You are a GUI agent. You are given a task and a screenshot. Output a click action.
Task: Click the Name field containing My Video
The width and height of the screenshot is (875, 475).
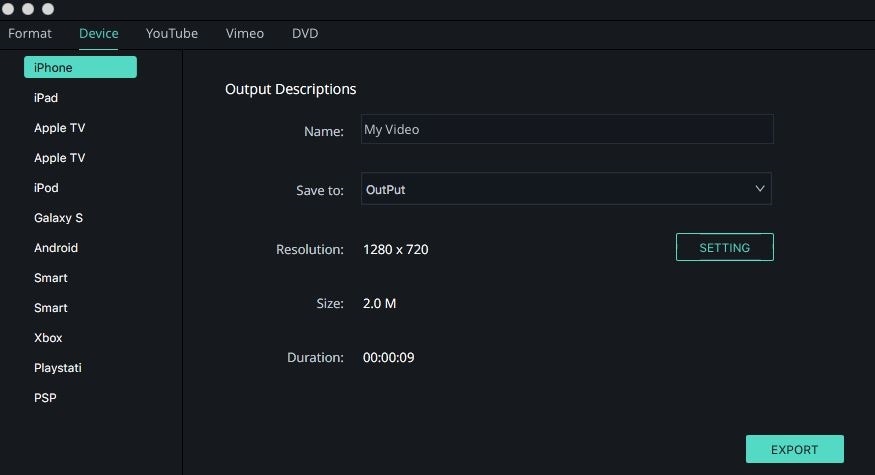(567, 129)
